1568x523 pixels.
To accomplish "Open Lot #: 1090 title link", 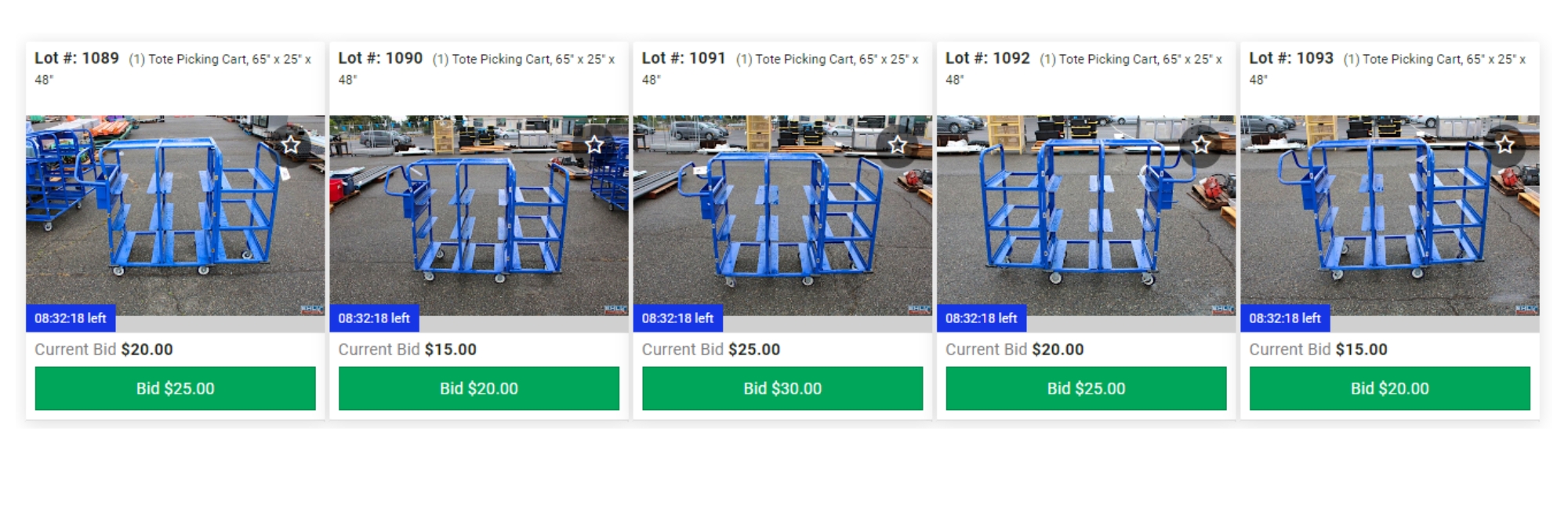I will pyautogui.click(x=380, y=58).
